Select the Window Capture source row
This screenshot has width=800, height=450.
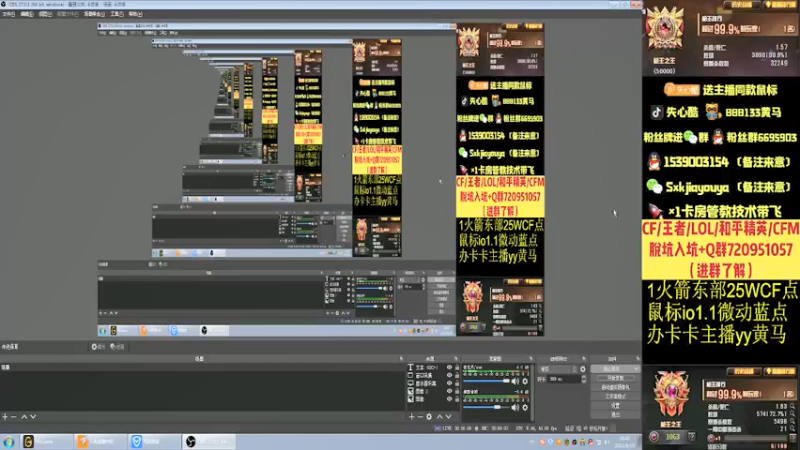(x=433, y=376)
